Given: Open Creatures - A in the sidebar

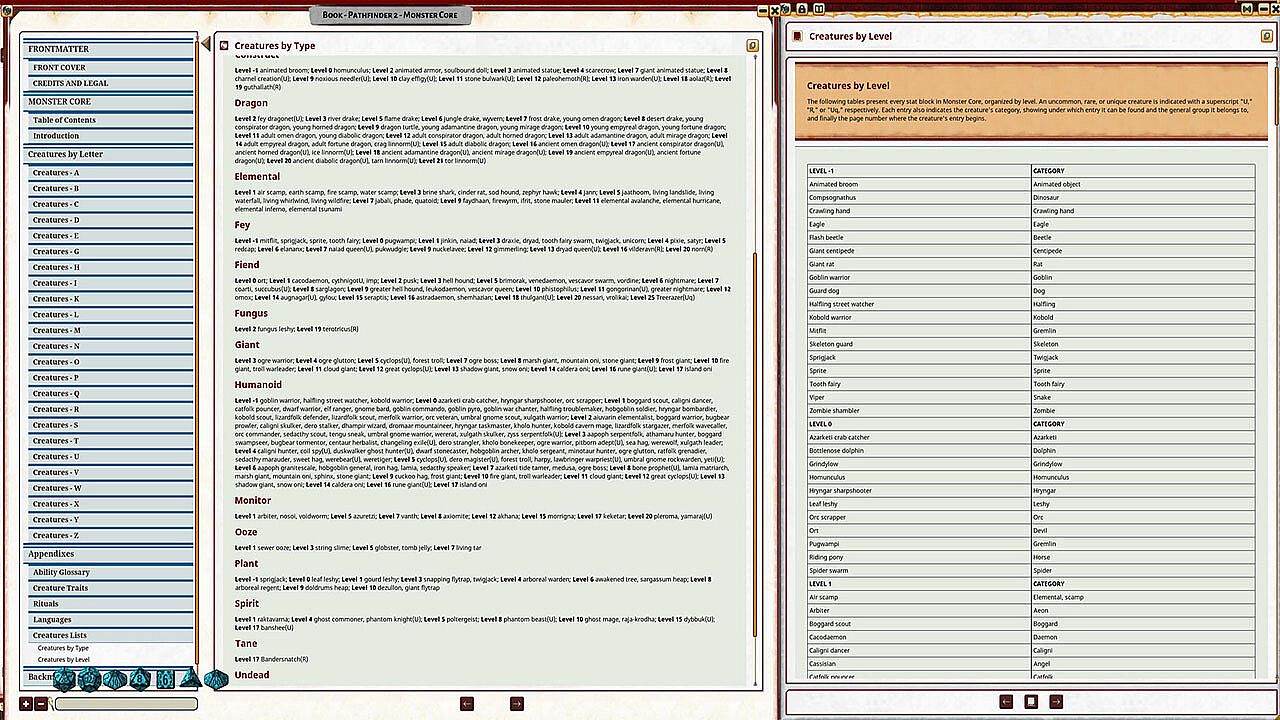Looking at the screenshot, I should pos(110,173).
